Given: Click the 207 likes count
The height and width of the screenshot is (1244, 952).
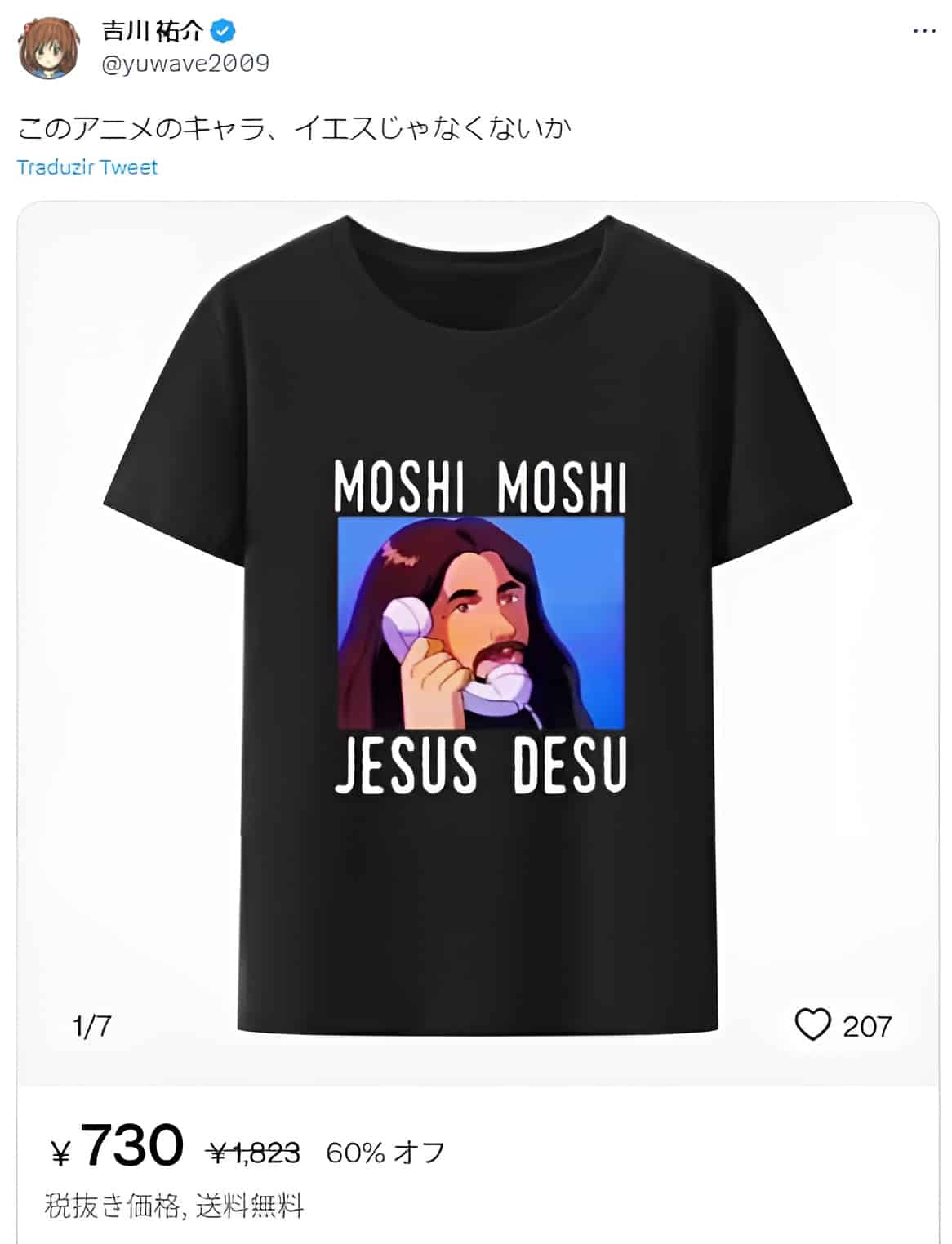Looking at the screenshot, I should tap(867, 1026).
